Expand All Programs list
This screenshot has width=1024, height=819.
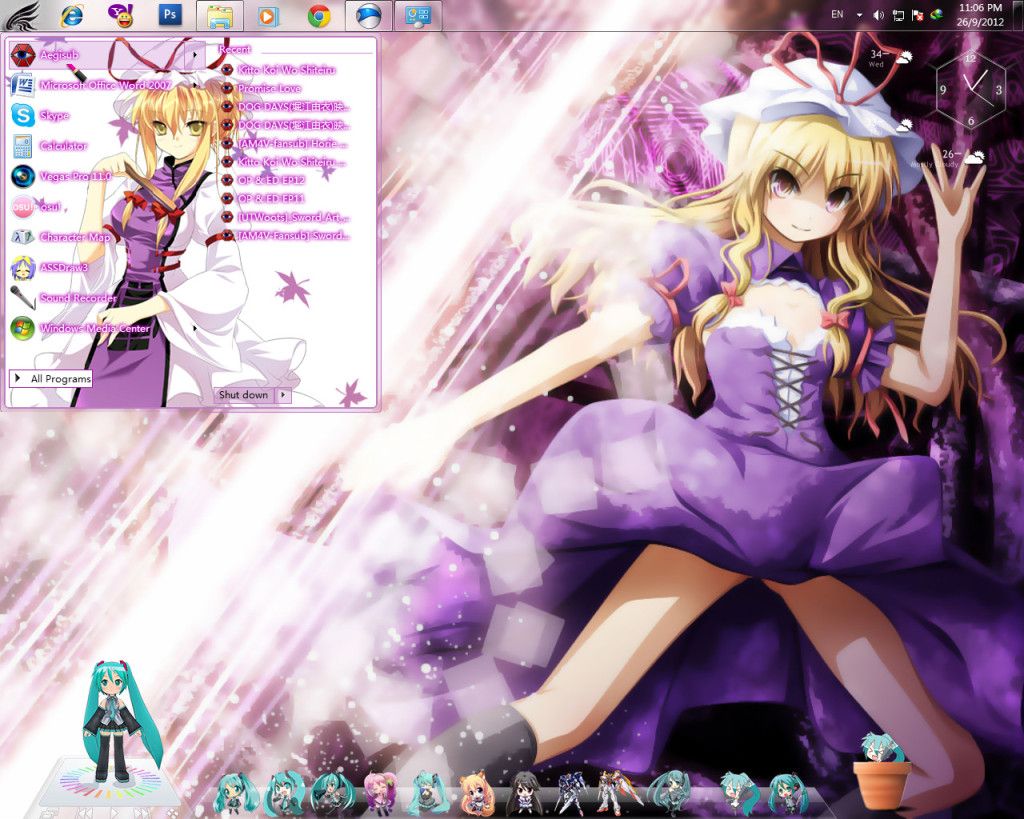[x=51, y=379]
